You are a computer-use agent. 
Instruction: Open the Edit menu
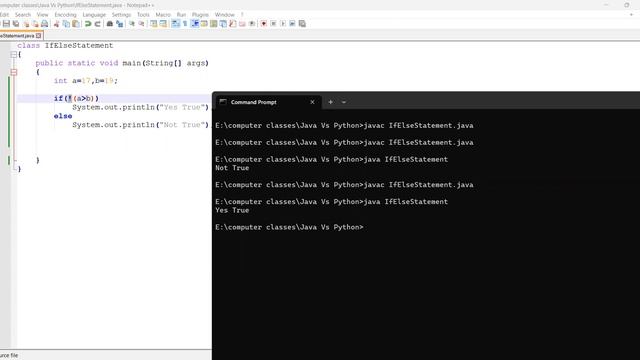4,15
